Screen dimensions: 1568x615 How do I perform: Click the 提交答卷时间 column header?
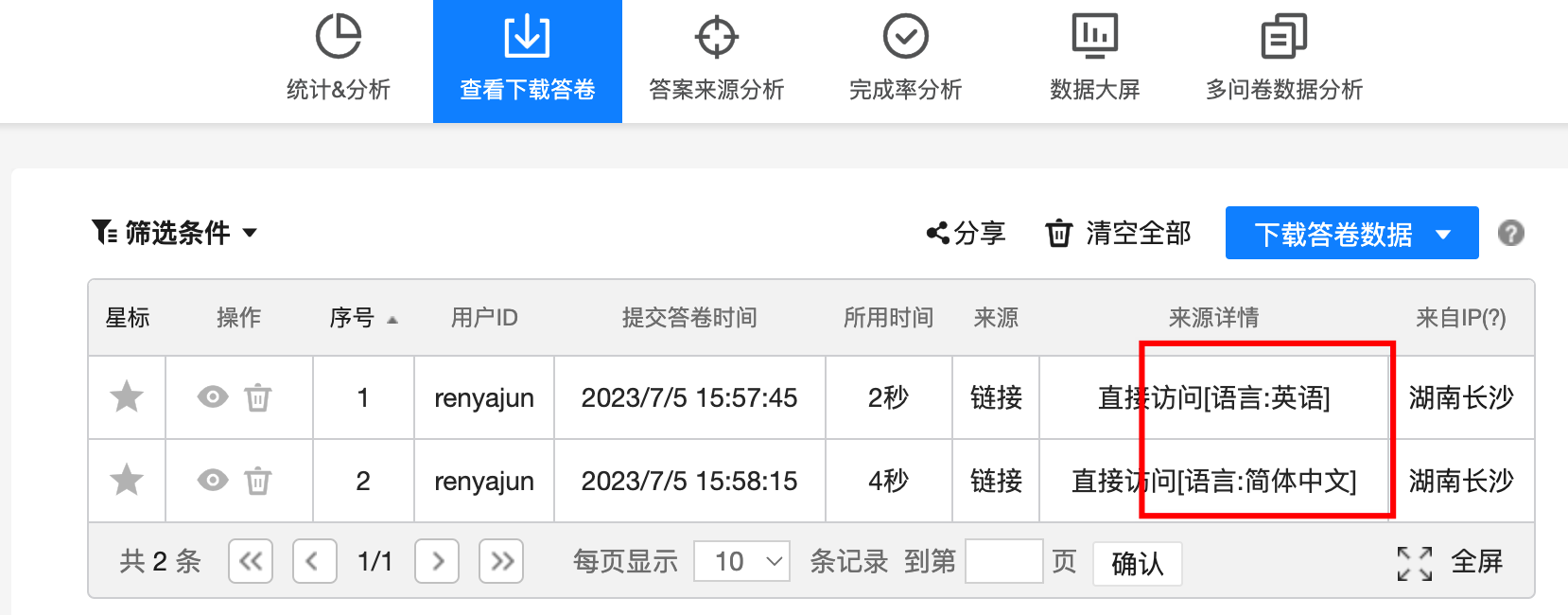point(689,318)
